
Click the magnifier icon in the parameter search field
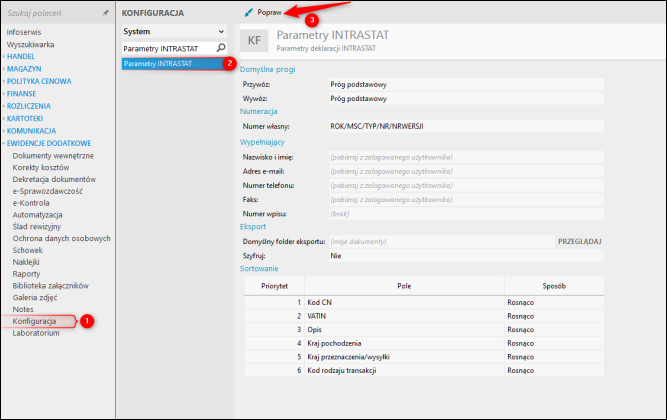[221, 48]
